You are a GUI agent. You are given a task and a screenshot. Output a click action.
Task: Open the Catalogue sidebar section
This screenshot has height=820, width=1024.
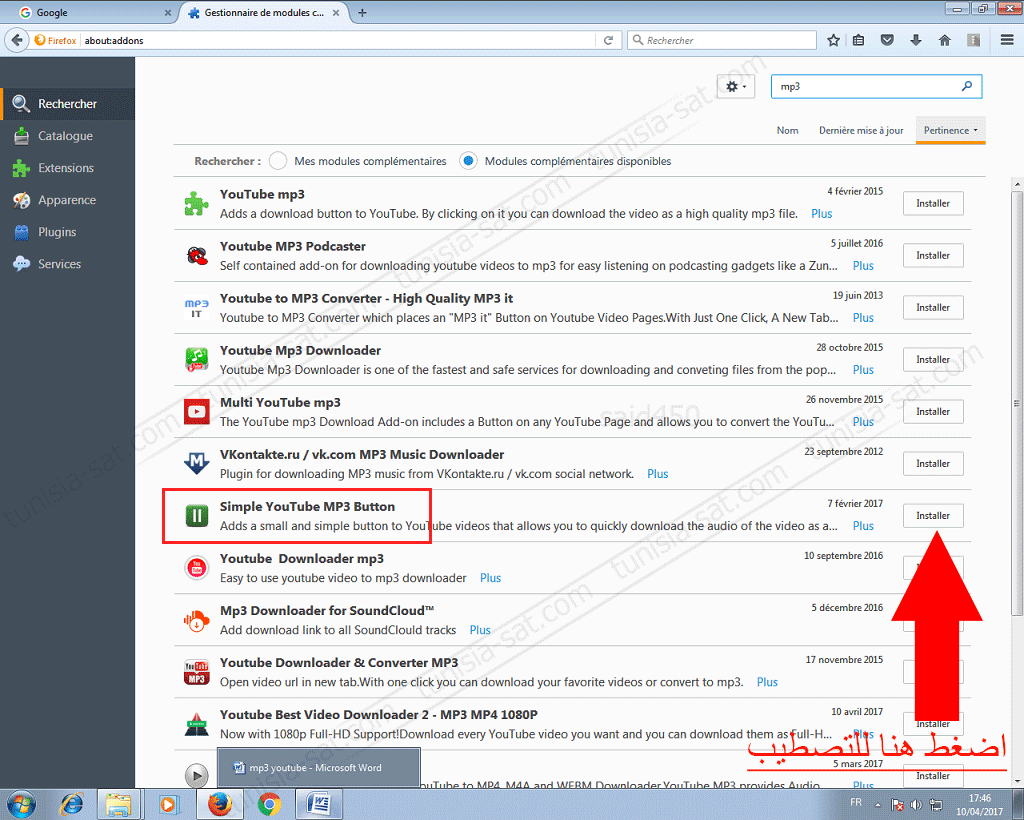(67, 136)
